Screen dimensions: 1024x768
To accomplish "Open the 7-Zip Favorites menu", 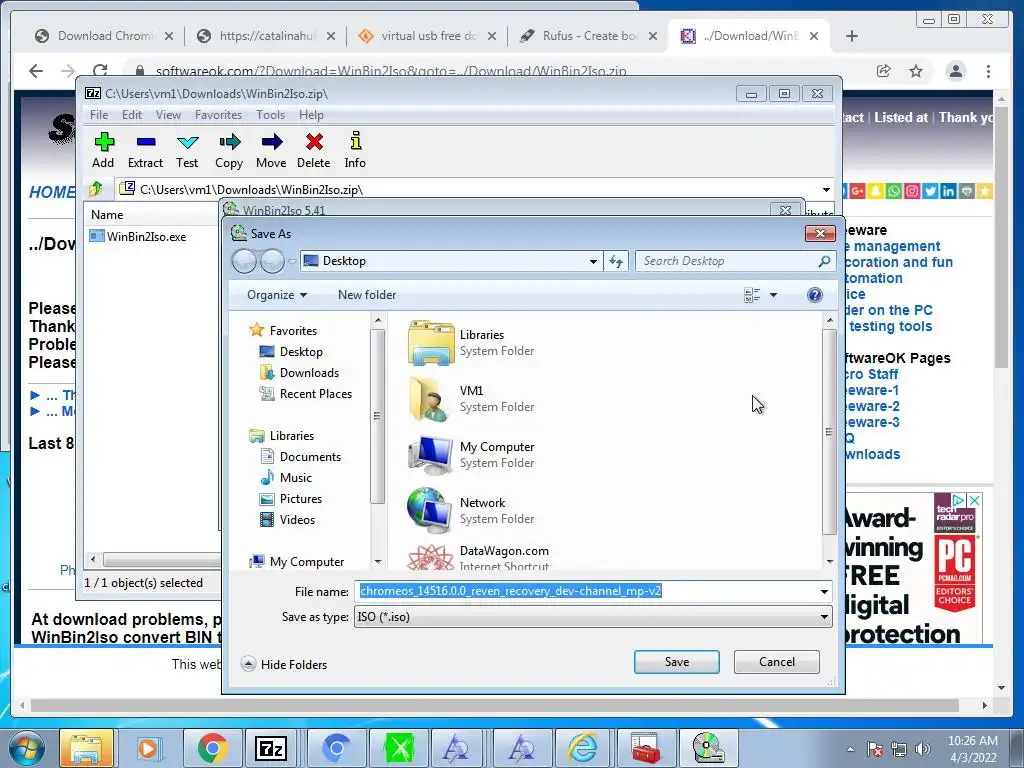I will pos(219,115).
